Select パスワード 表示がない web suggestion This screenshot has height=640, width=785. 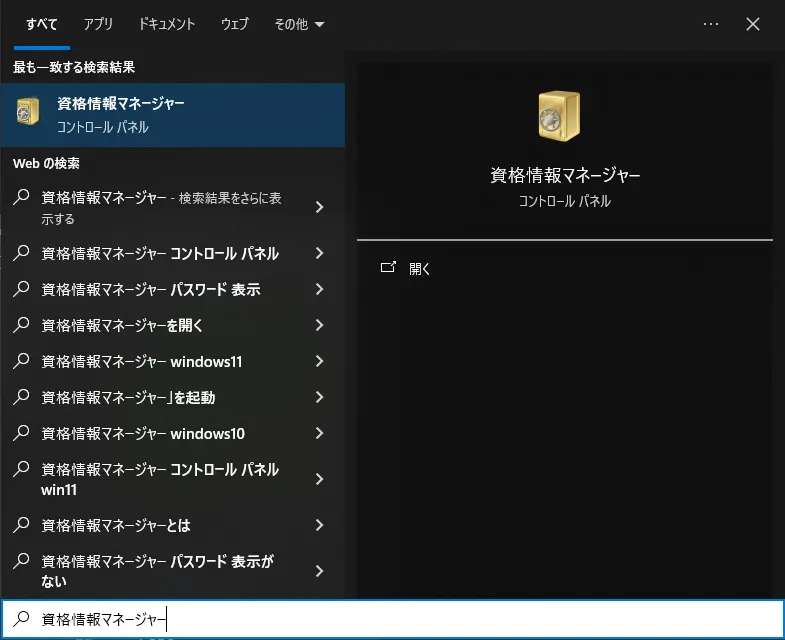point(160,571)
